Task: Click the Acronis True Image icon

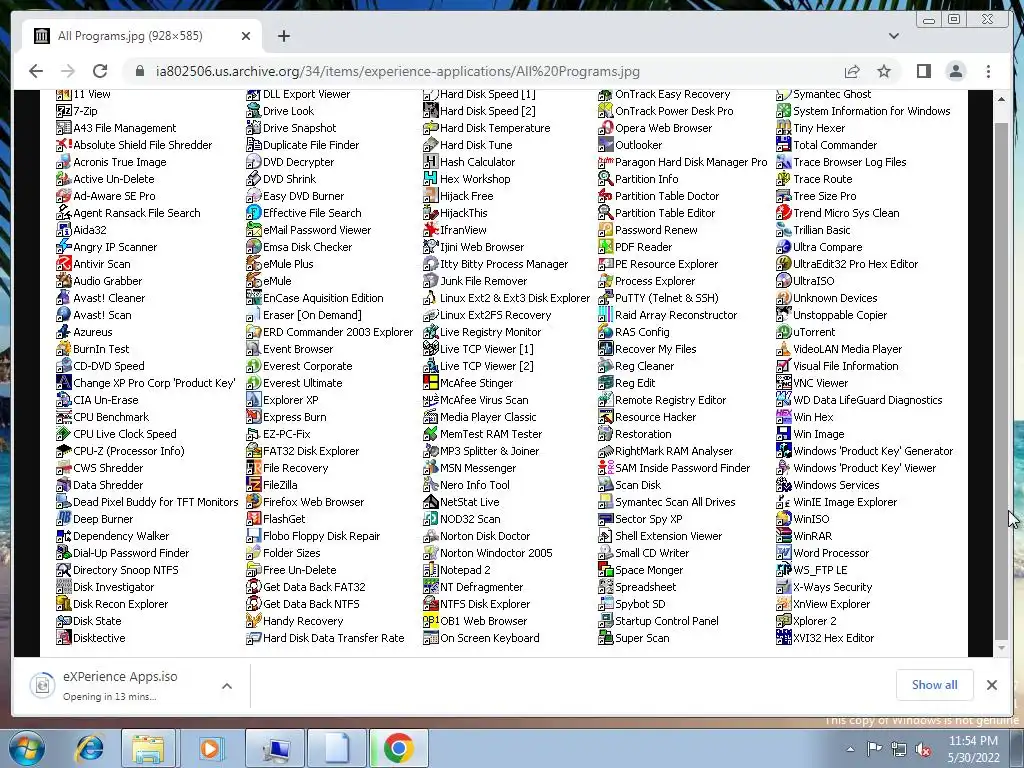Action: (63, 162)
